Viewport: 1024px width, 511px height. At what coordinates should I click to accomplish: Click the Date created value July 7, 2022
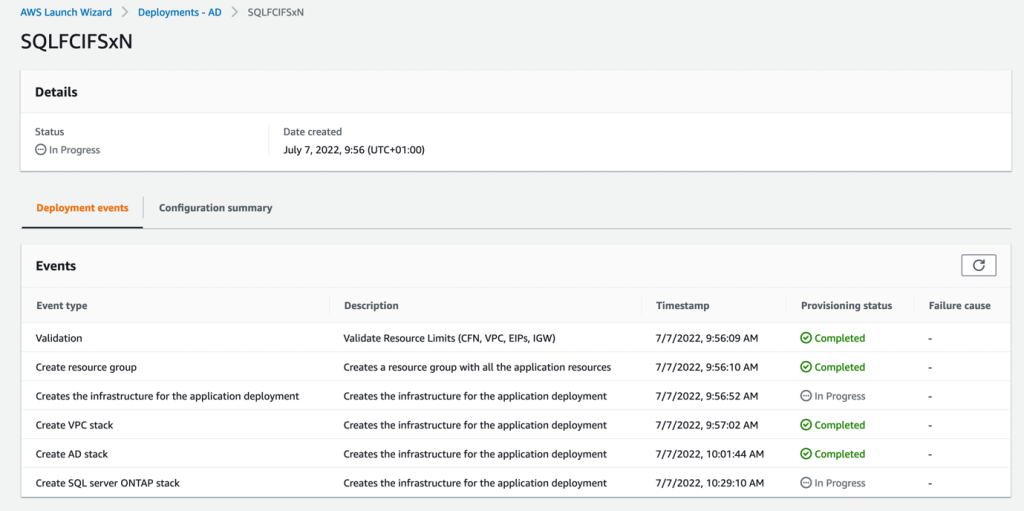tap(354, 150)
